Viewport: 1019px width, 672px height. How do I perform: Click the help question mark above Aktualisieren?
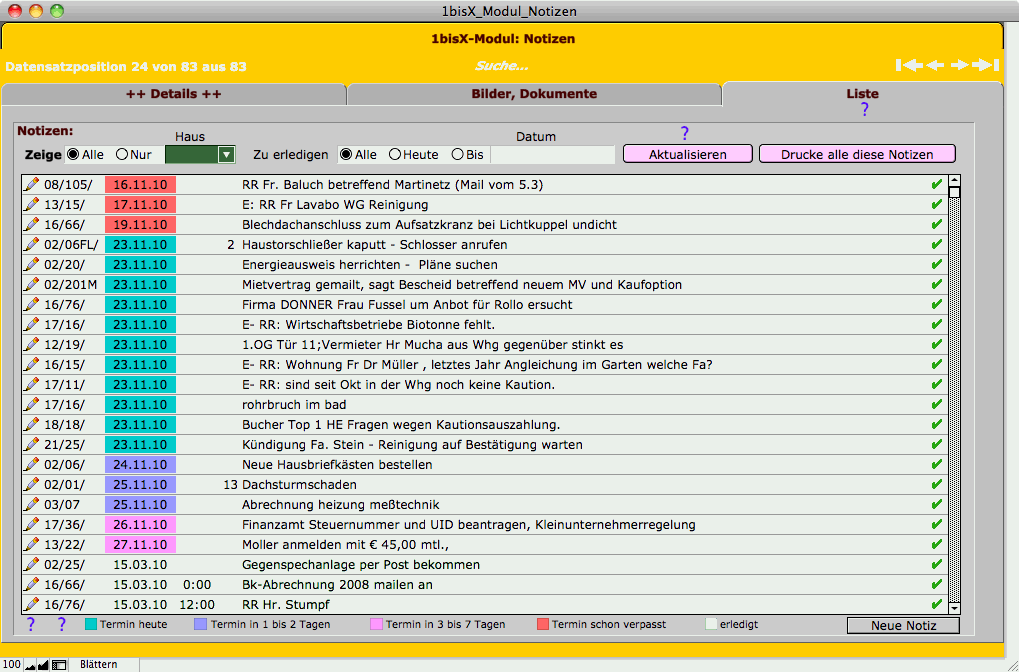tap(684, 133)
